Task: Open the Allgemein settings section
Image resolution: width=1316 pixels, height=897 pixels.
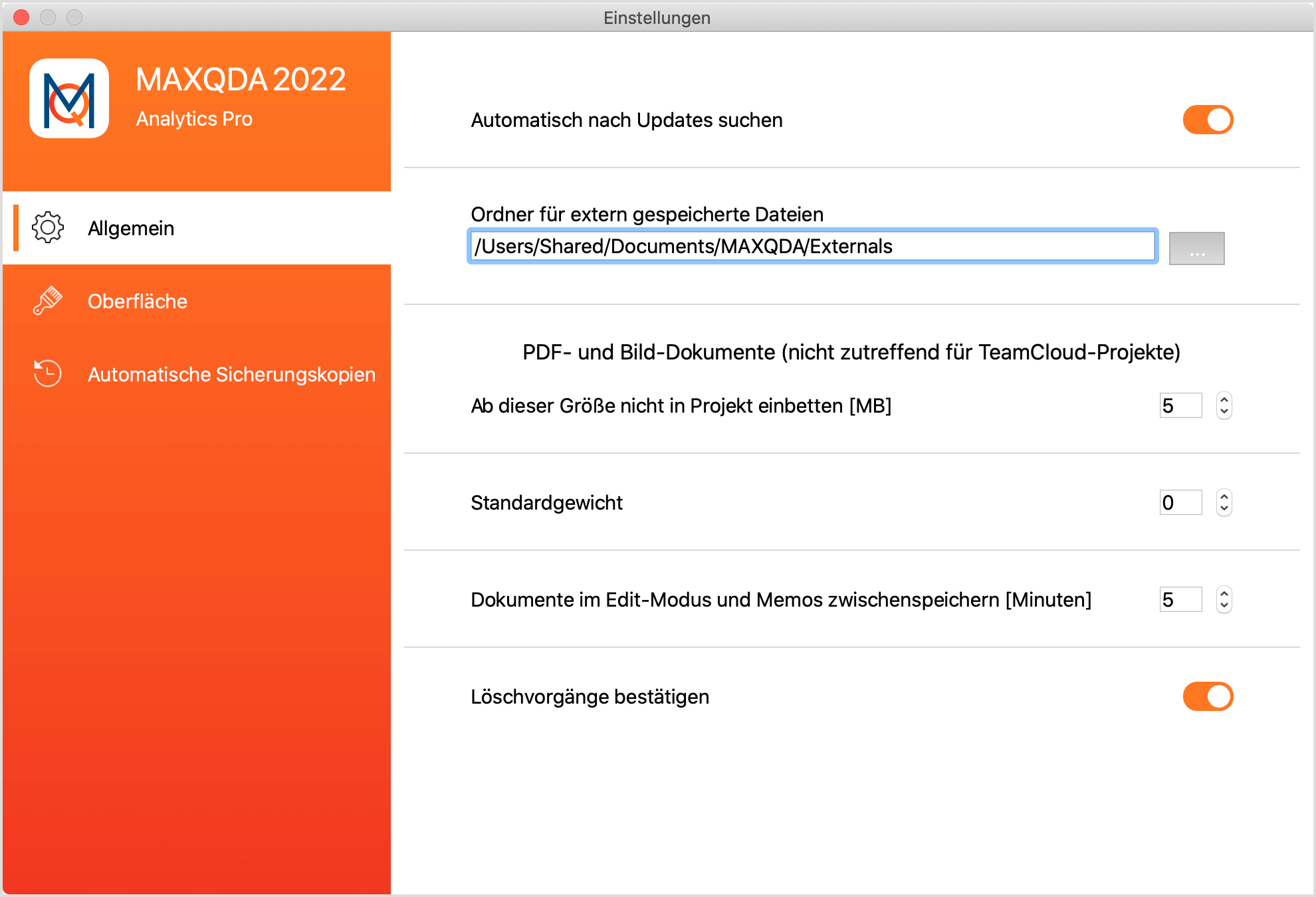Action: pos(197,228)
